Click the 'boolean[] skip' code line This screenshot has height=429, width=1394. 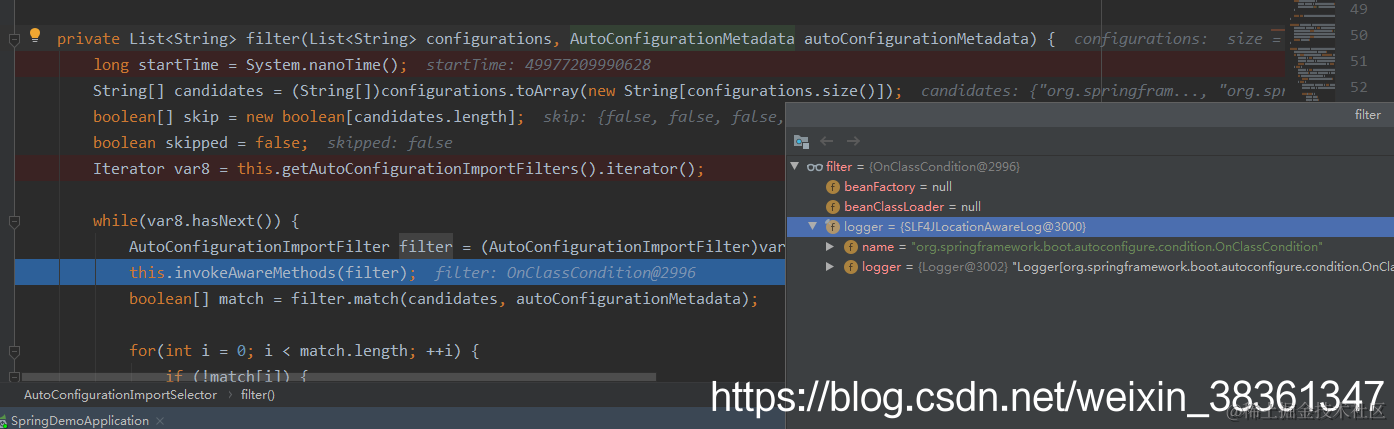[x=309, y=117]
